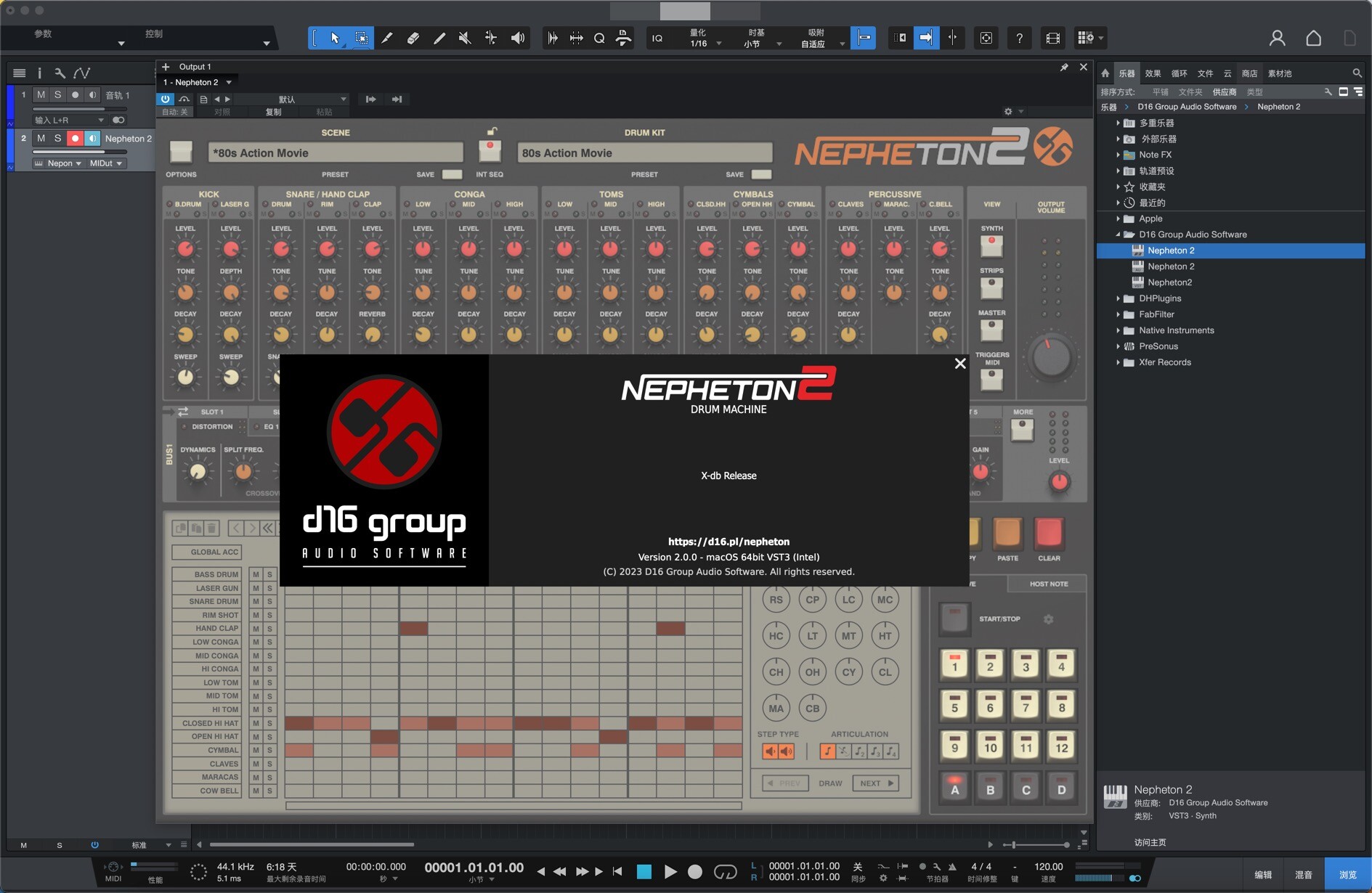The image size is (1372, 893).
Task: Select the Mute tool
Action: coord(466,38)
